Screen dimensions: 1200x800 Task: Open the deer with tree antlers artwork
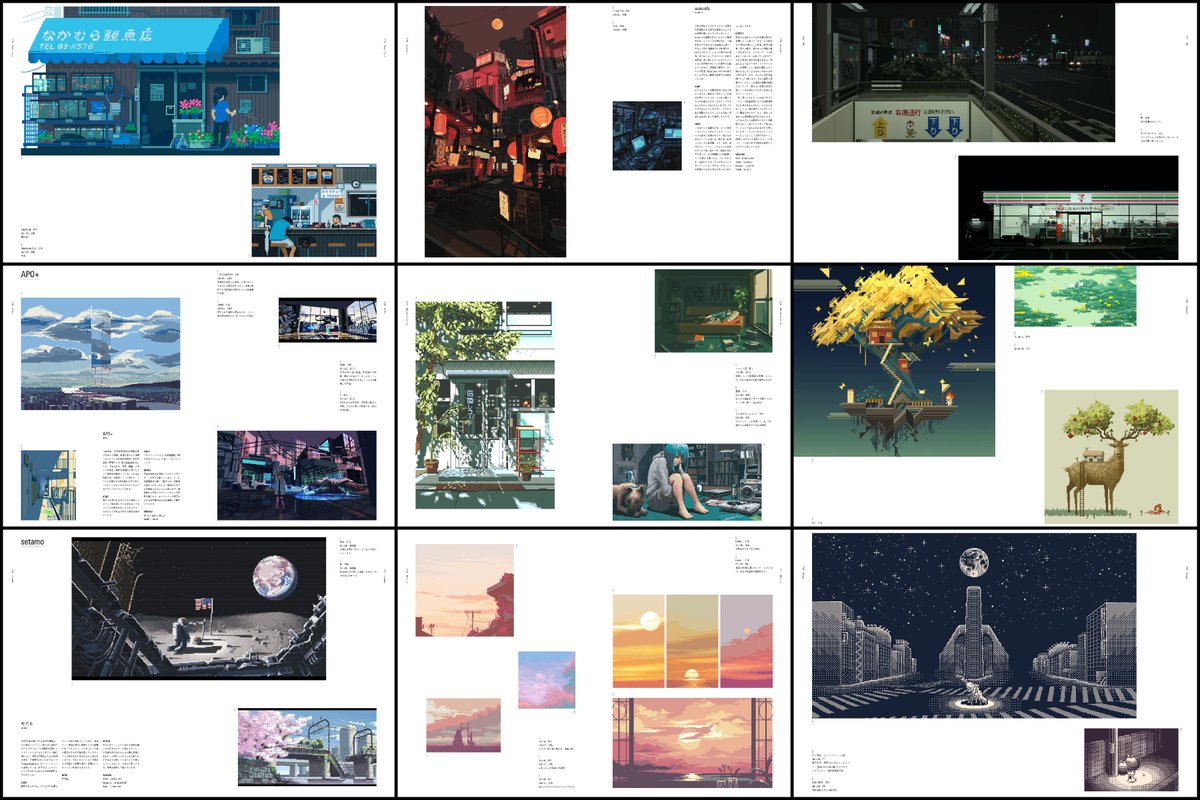pyautogui.click(x=1111, y=457)
